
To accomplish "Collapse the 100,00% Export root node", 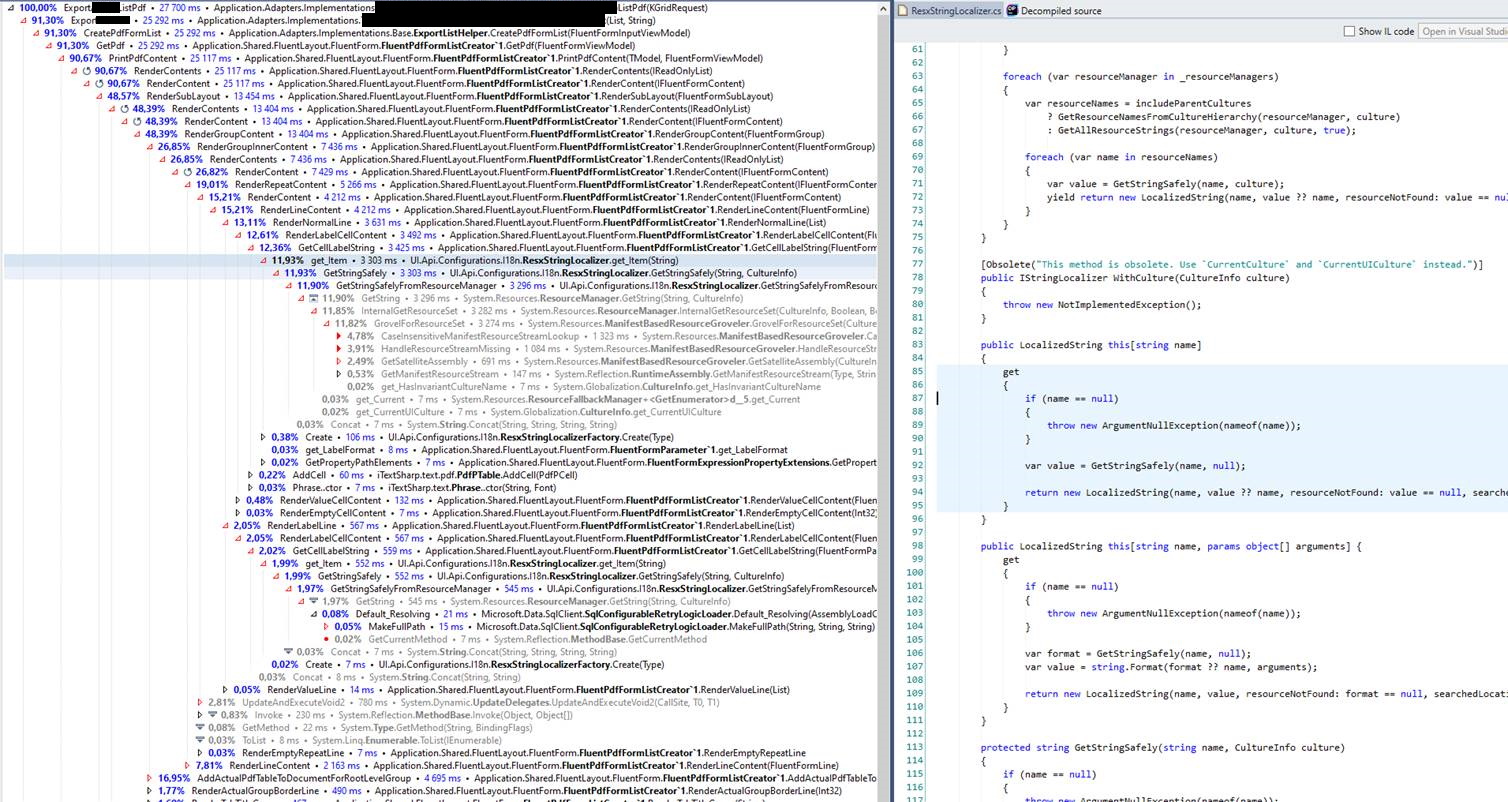I will [x=11, y=8].
